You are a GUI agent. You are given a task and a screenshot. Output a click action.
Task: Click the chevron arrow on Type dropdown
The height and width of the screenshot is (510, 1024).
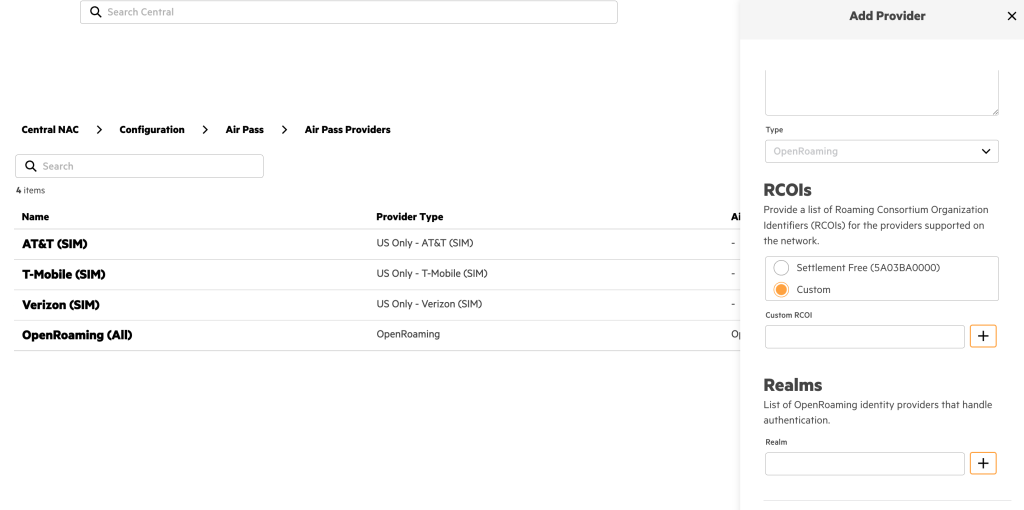(x=986, y=151)
